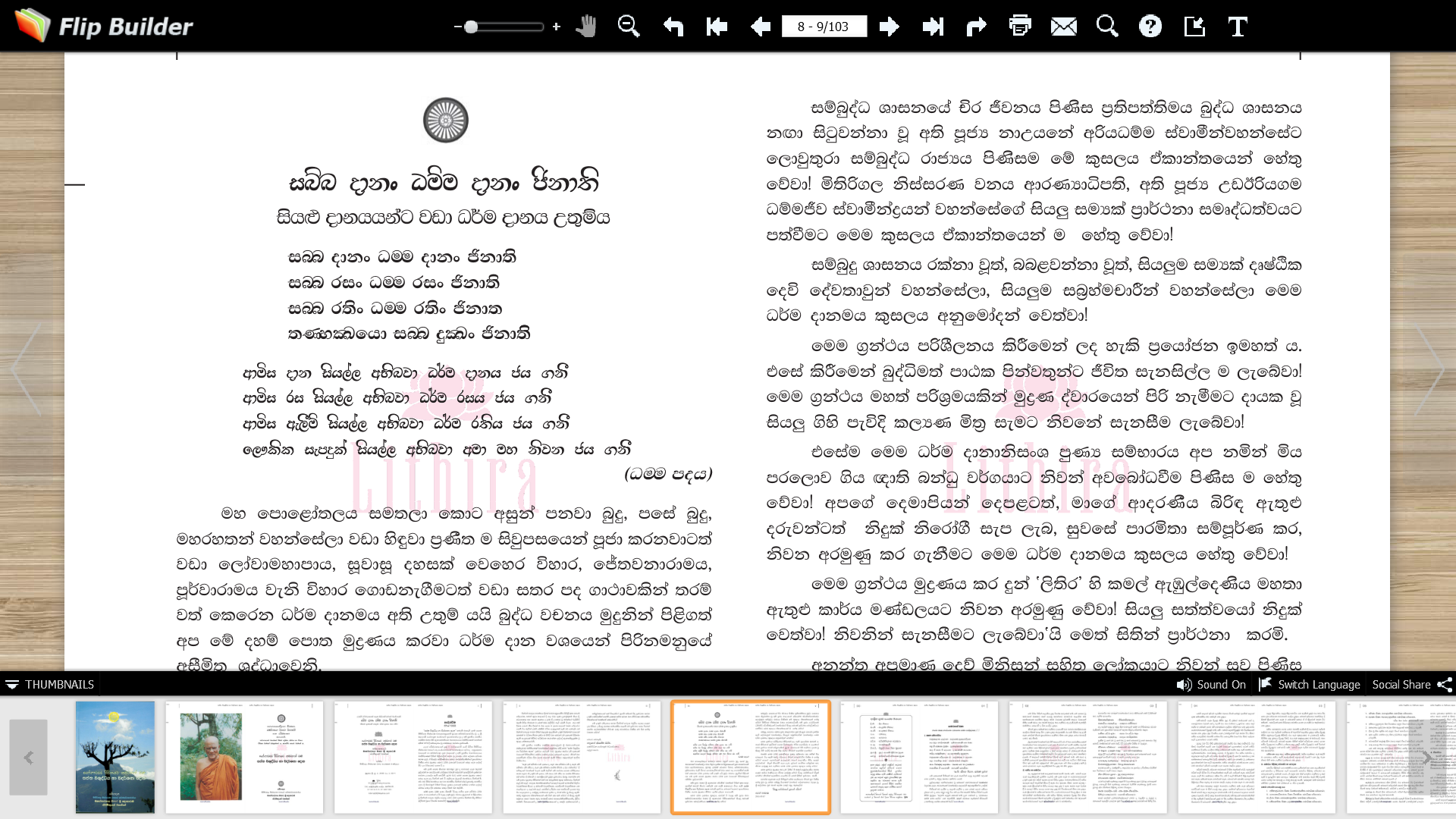Screen dimensions: 1456x819
Task: Open the eighth spread thumbnail
Action: pos(1257,757)
